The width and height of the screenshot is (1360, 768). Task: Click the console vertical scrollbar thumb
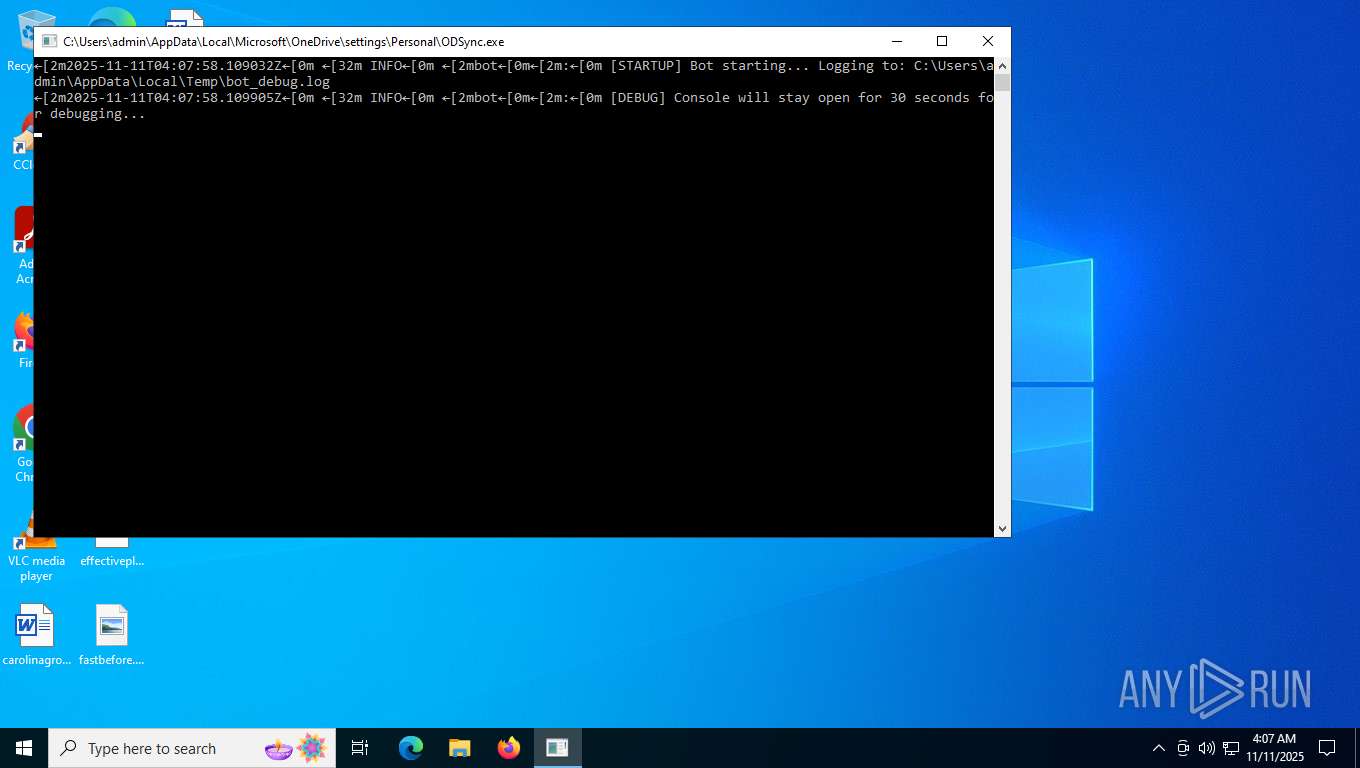click(x=1002, y=83)
